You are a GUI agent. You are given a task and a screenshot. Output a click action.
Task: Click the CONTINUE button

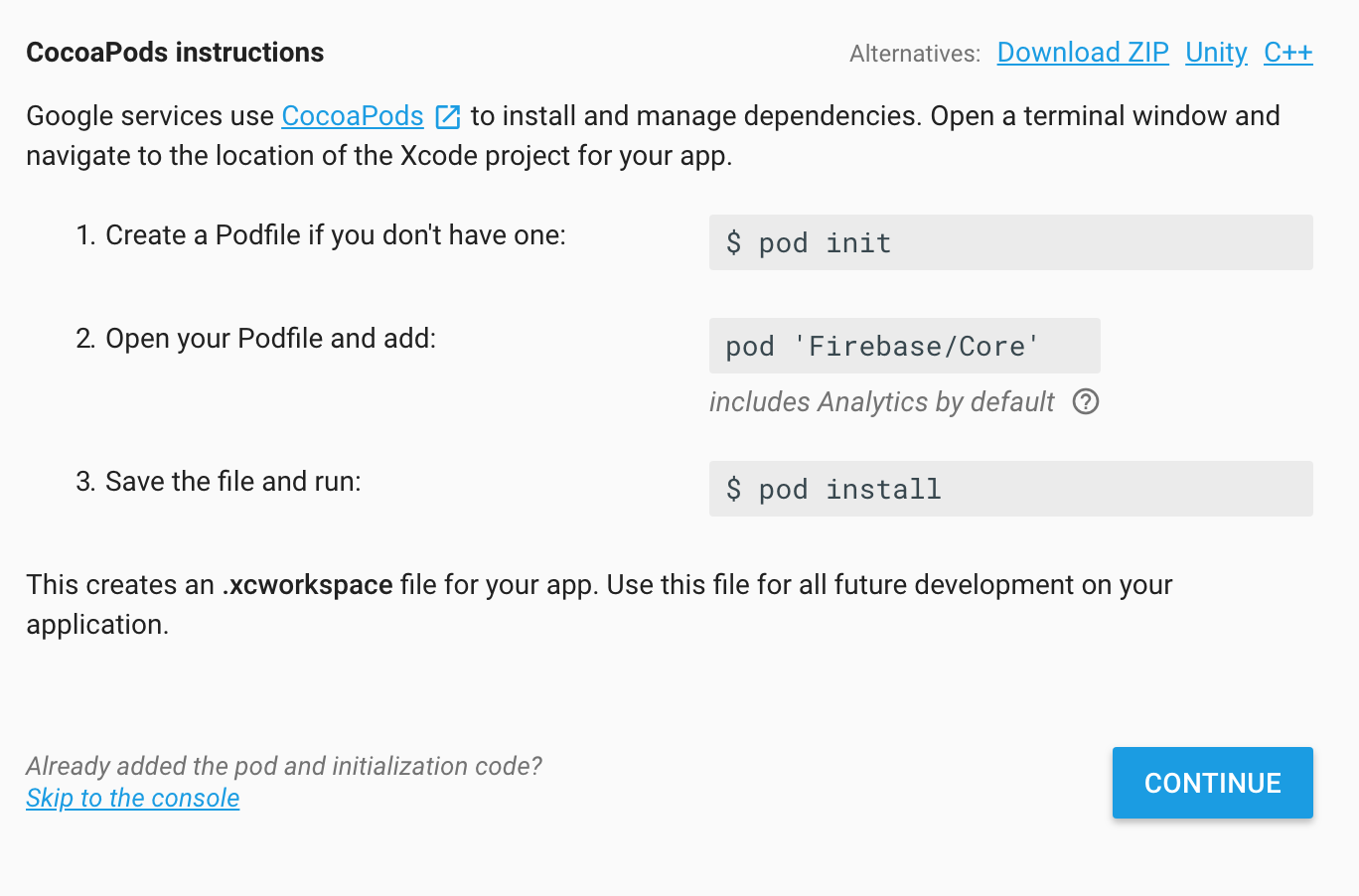click(x=1213, y=783)
